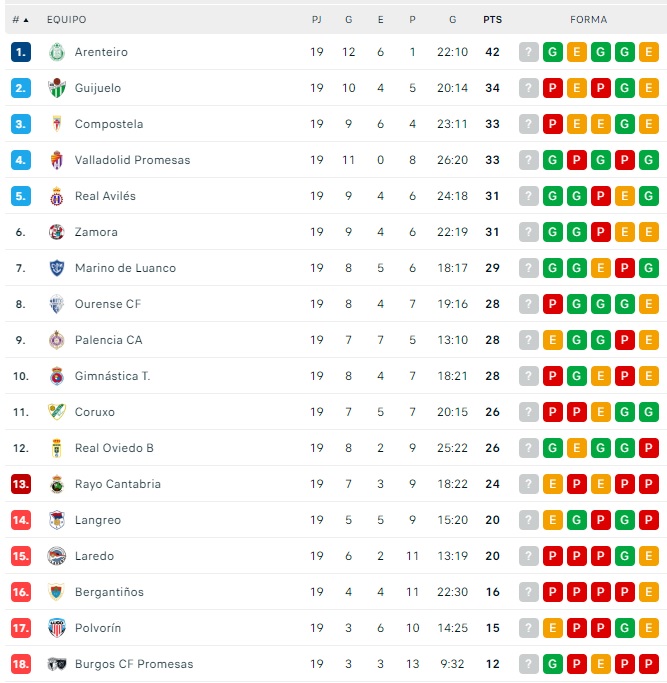This screenshot has height=683, width=667.
Task: Click Burgos CF Promesas crest icon
Action: tap(56, 664)
